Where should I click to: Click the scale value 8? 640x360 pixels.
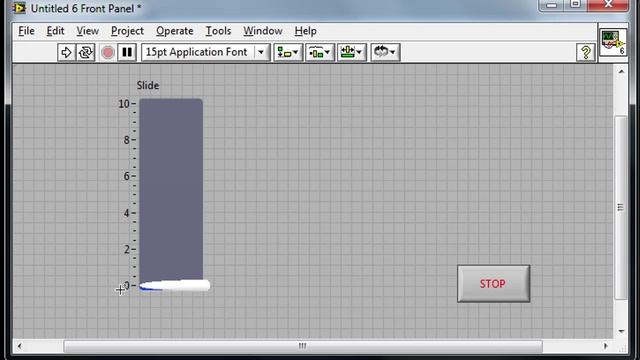tap(127, 140)
